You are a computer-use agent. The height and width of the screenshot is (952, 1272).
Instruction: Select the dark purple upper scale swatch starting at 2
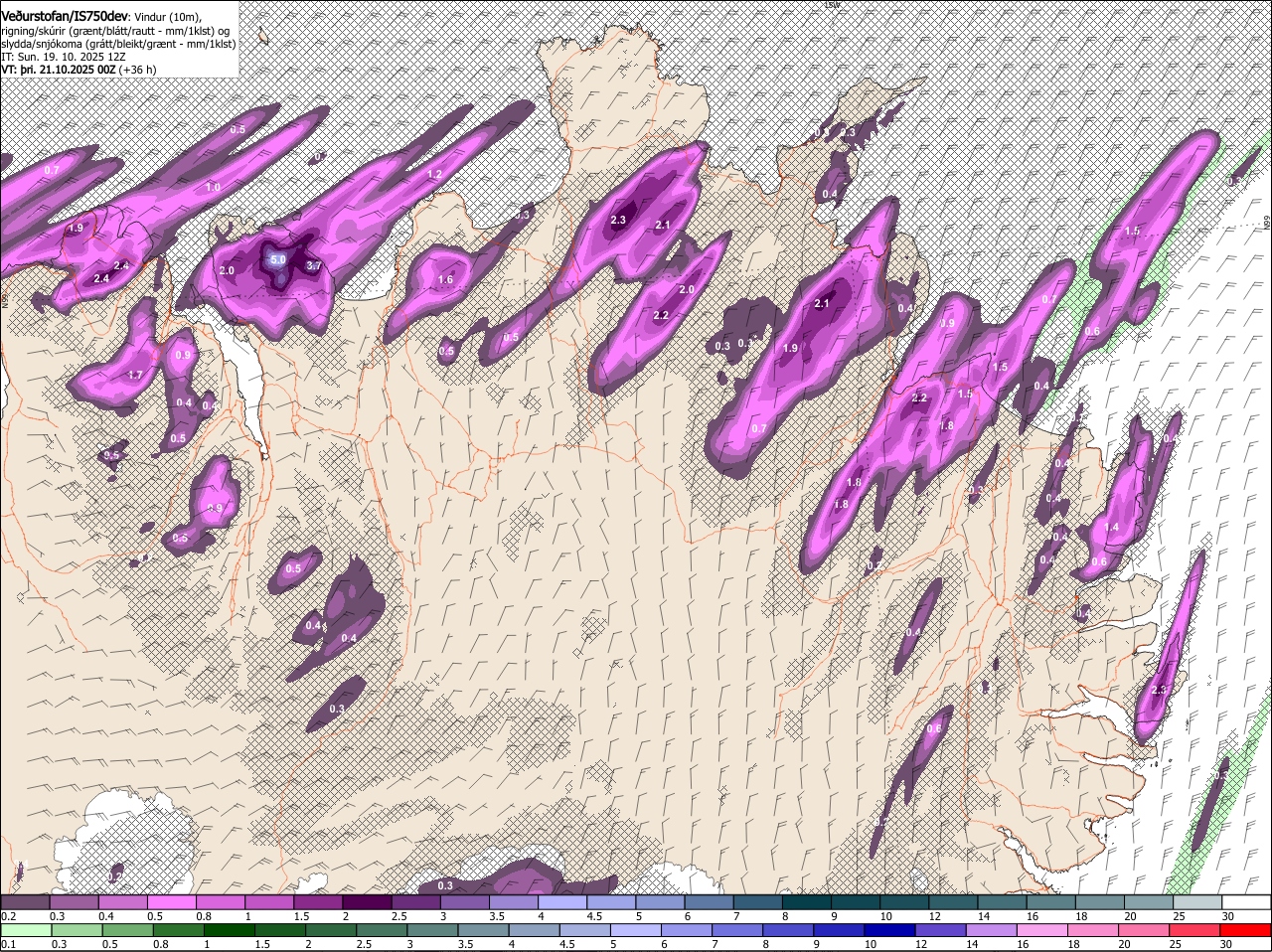coord(366,901)
